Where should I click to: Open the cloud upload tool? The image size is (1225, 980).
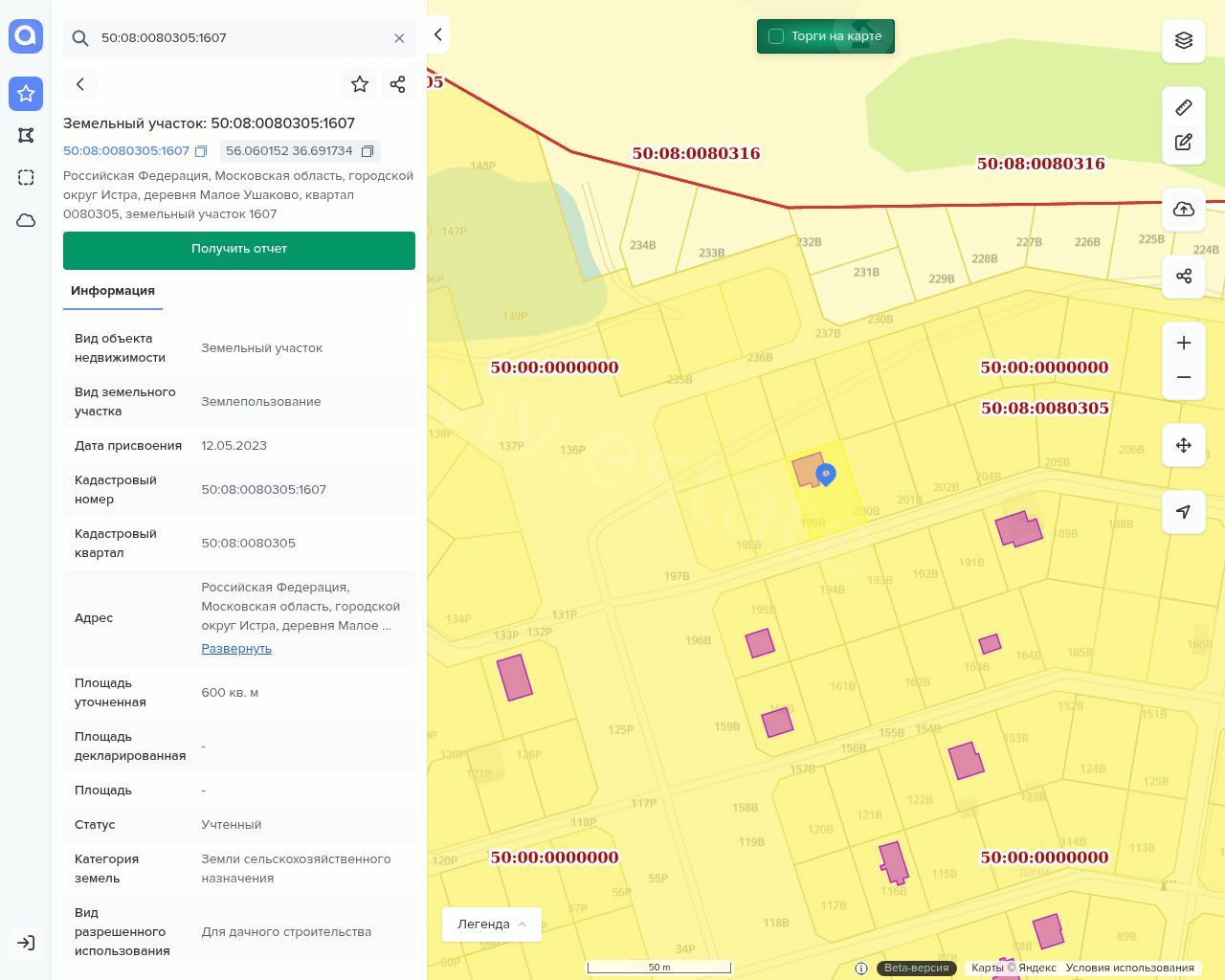pos(1184,210)
